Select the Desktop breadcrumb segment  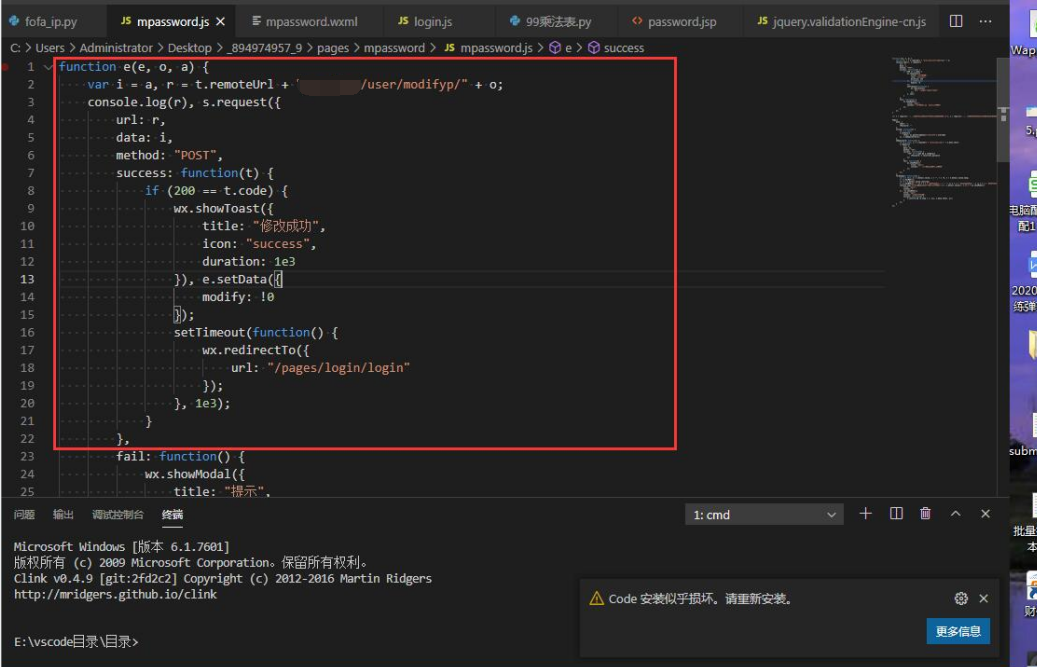pos(189,48)
